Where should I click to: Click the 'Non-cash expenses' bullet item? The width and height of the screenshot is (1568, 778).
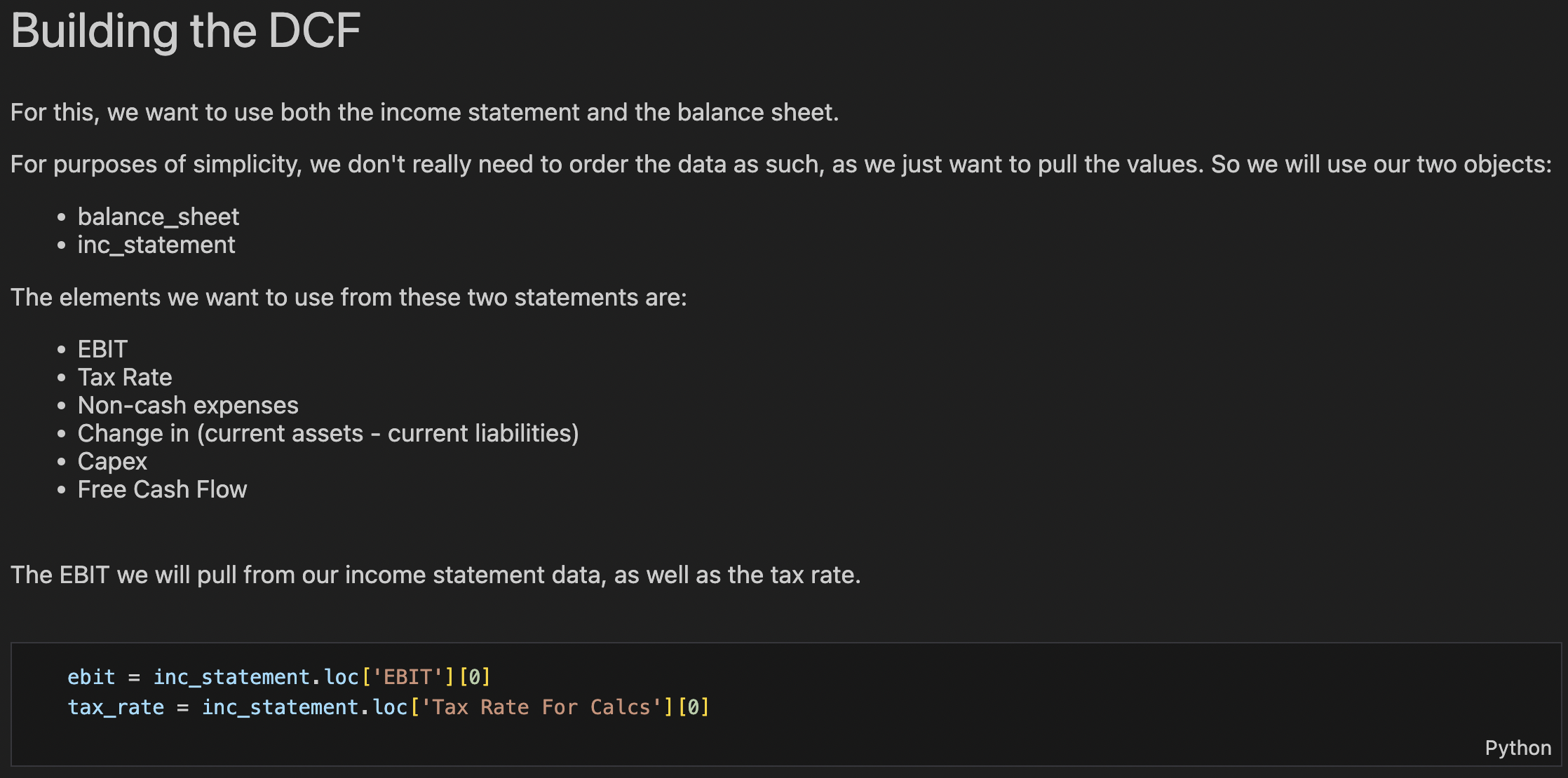click(188, 405)
